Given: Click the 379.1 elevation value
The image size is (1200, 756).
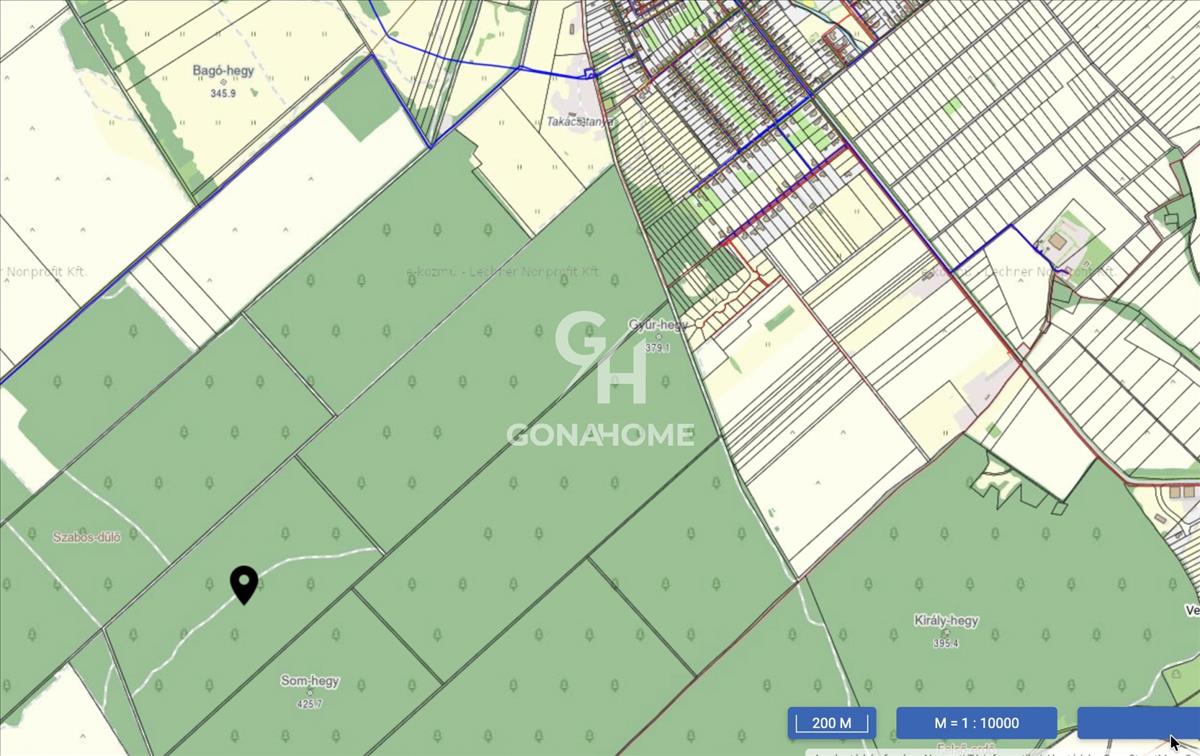Looking at the screenshot, I should [x=657, y=348].
